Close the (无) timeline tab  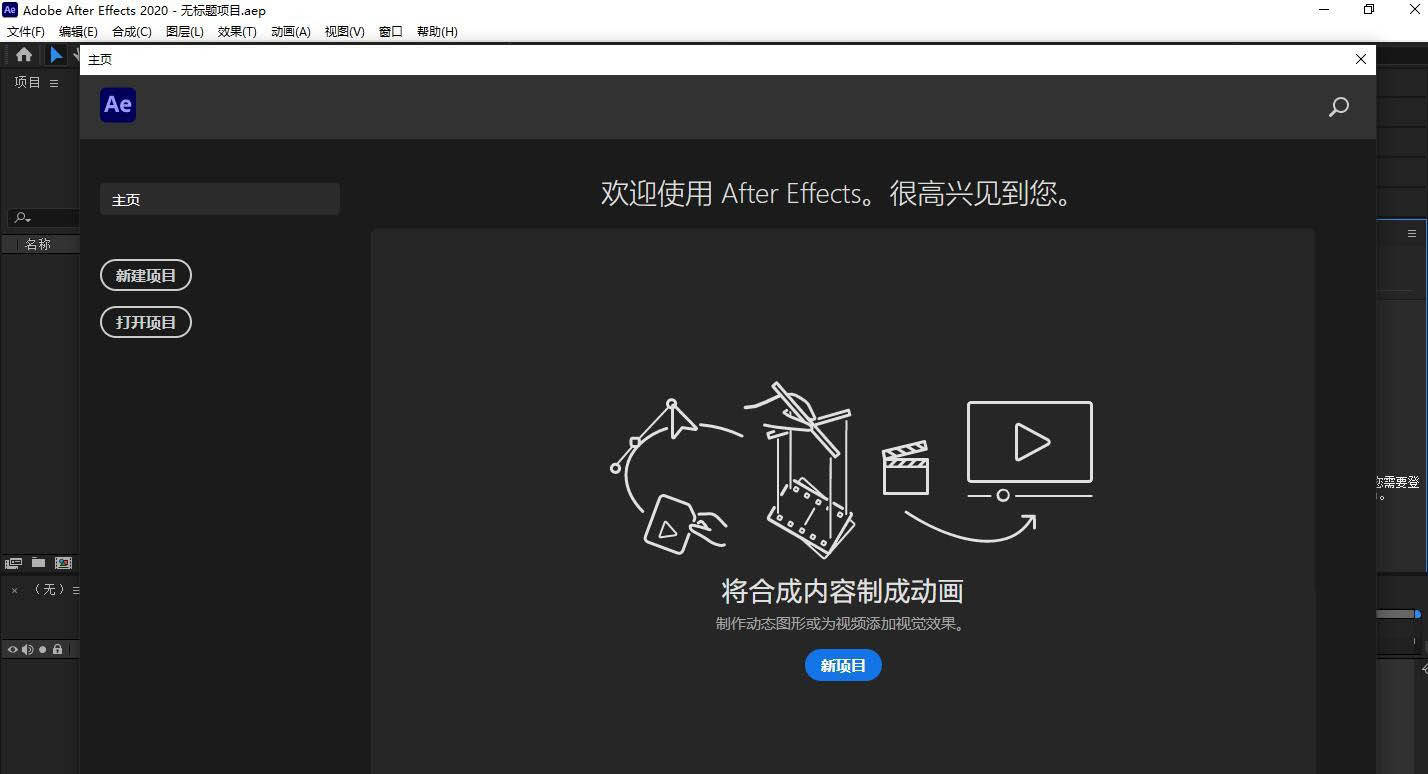coord(14,590)
